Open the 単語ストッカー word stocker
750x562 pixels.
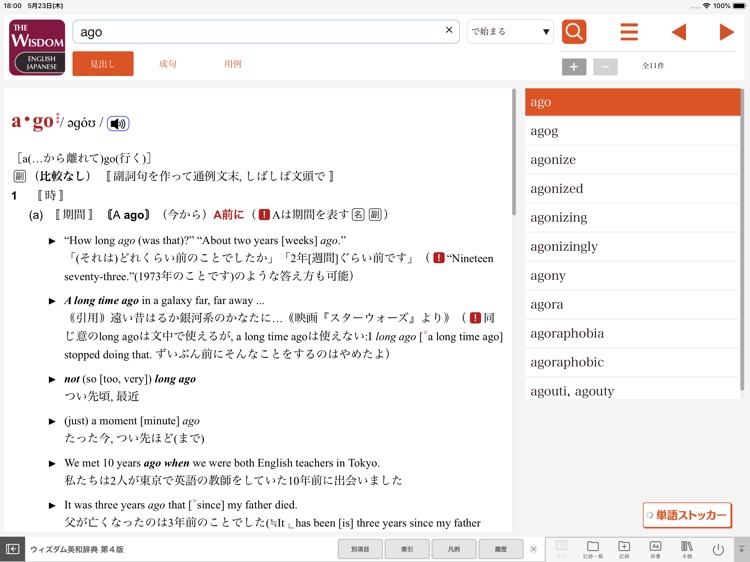coord(687,515)
